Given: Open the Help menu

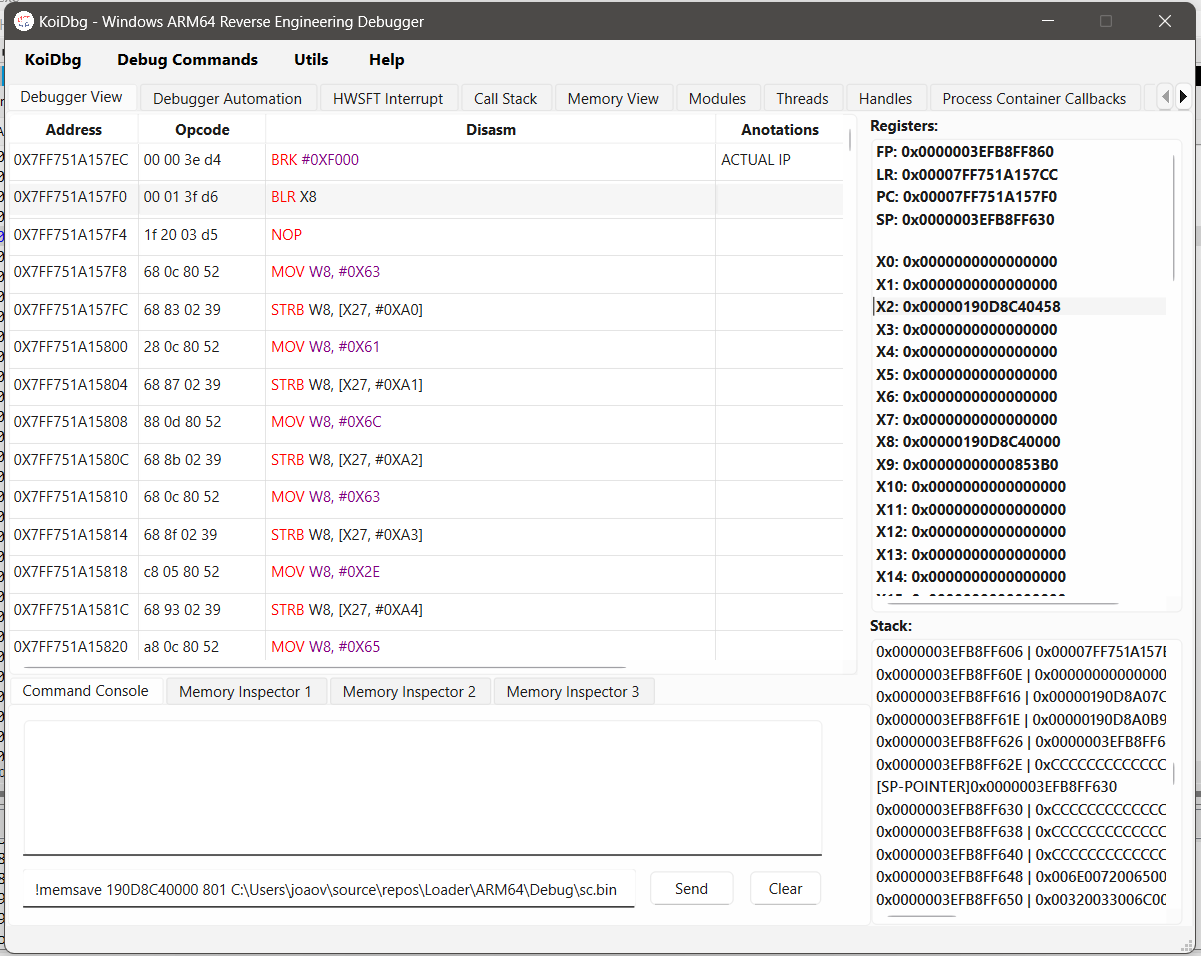Looking at the screenshot, I should pos(386,60).
